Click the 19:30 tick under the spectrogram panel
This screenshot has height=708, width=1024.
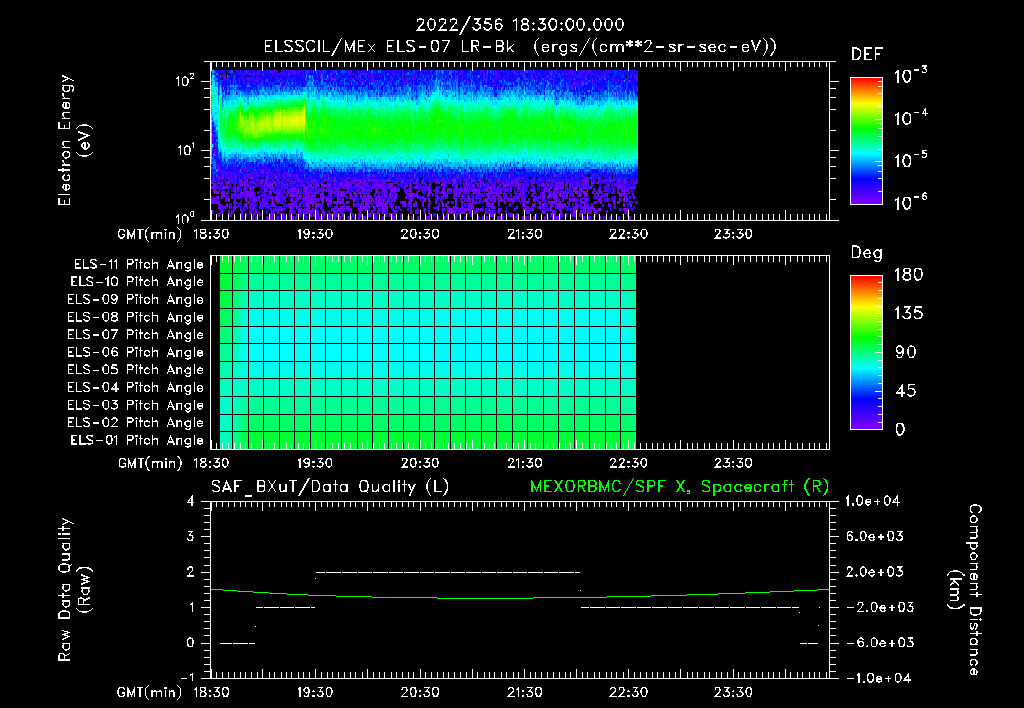[x=315, y=234]
